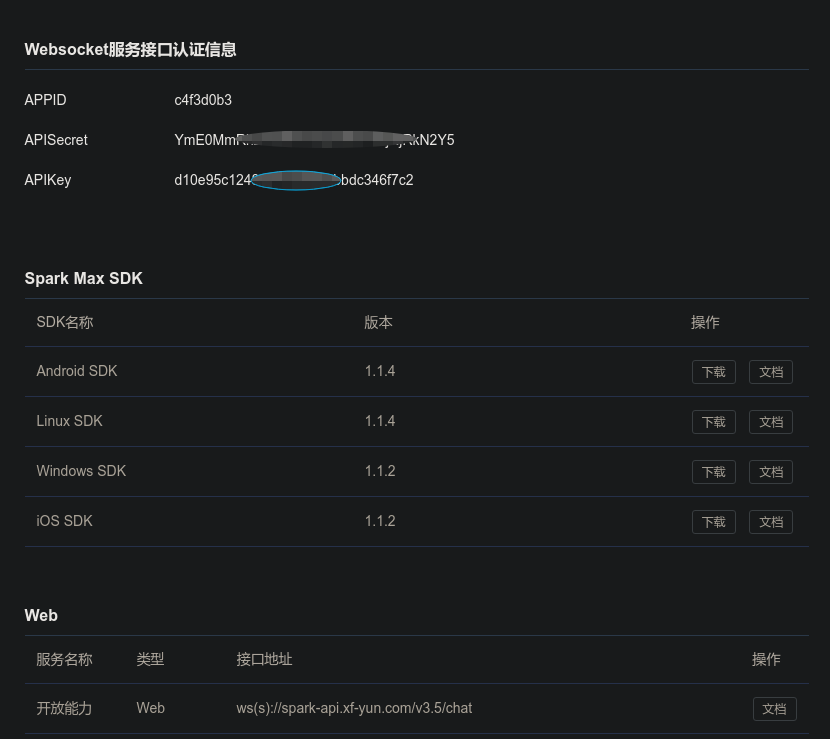The height and width of the screenshot is (739, 830).
Task: Select the iOS SDK row name
Action: [x=65, y=521]
